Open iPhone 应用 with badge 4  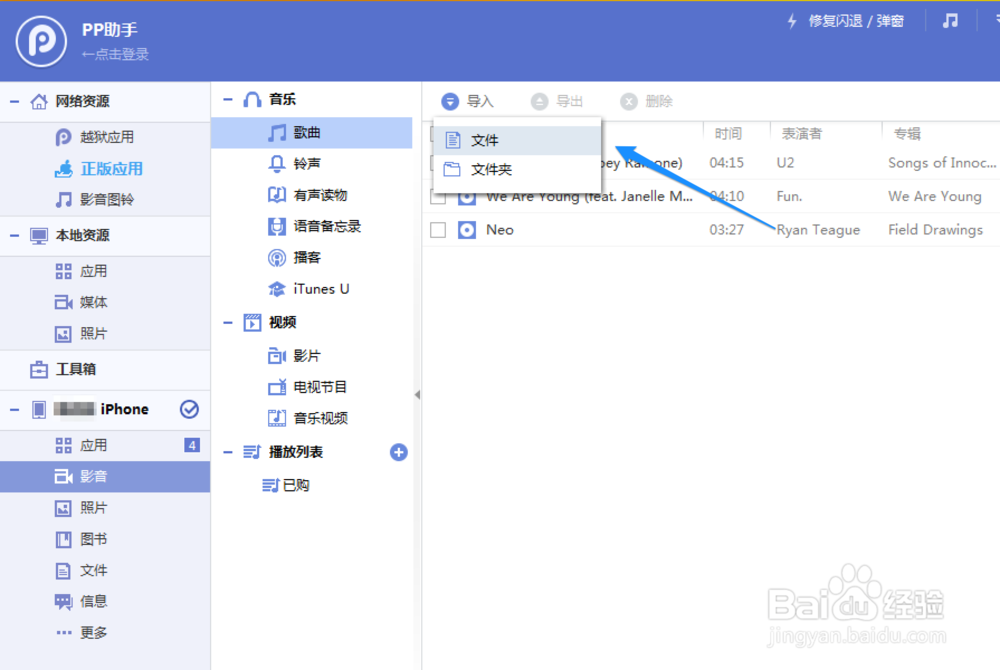105,446
